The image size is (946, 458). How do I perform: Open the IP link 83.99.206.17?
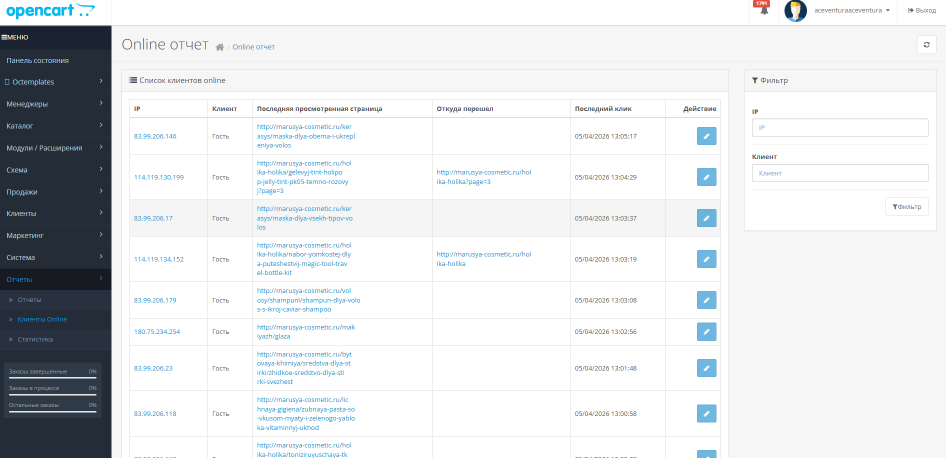tap(153, 218)
